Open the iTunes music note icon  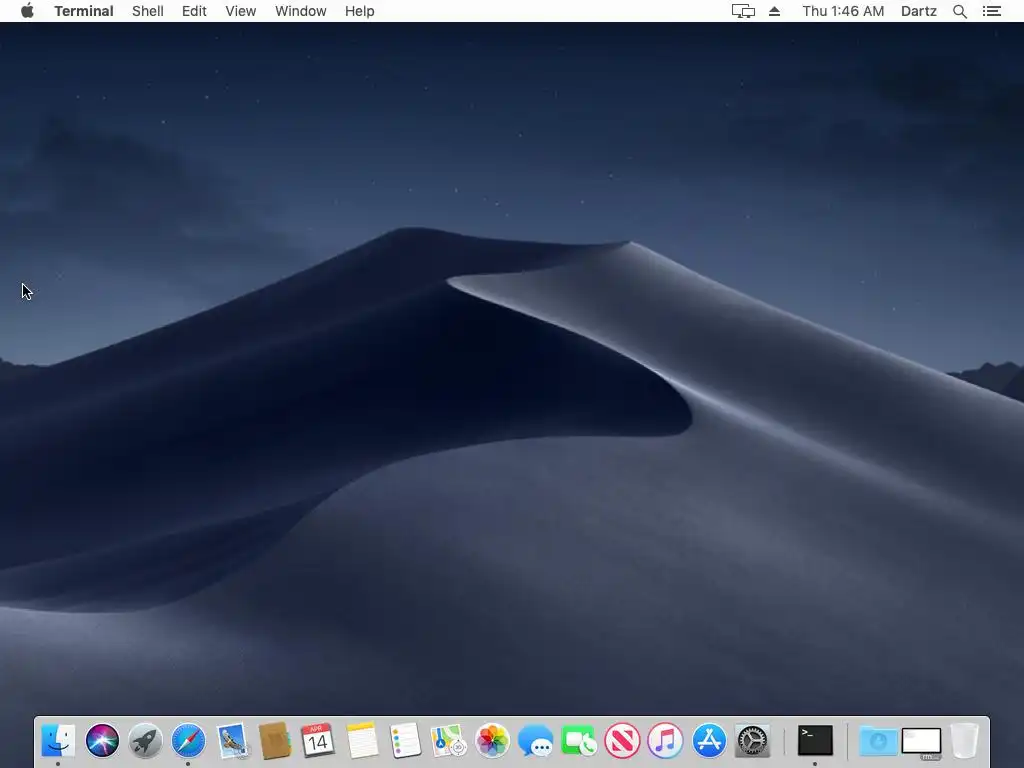point(665,741)
